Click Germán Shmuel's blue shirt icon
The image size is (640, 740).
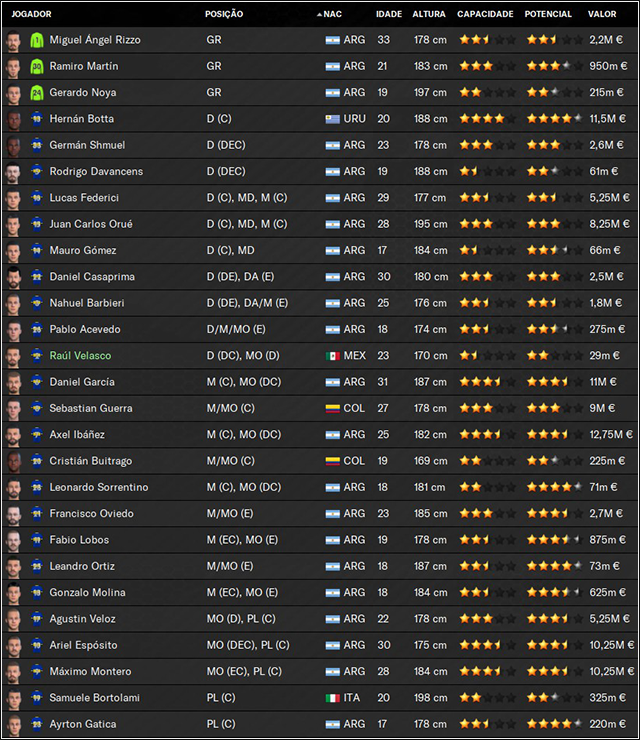[x=37, y=145]
